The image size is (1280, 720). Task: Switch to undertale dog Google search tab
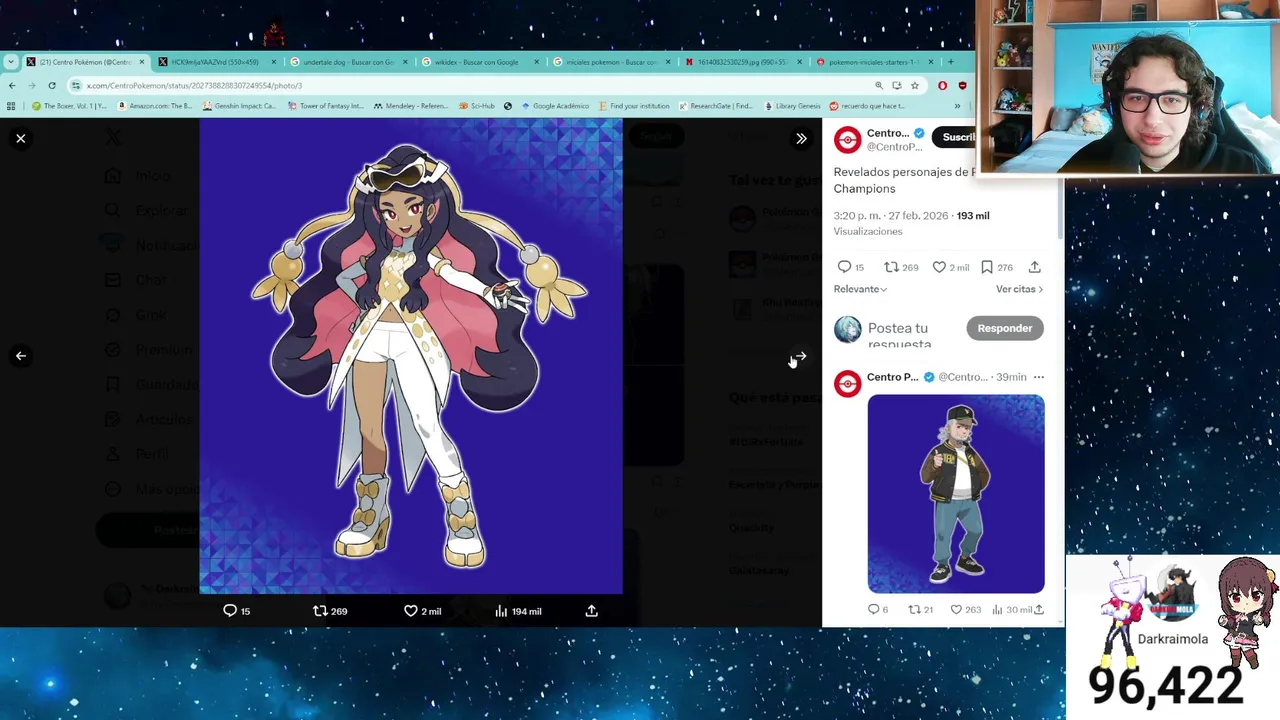tap(347, 62)
